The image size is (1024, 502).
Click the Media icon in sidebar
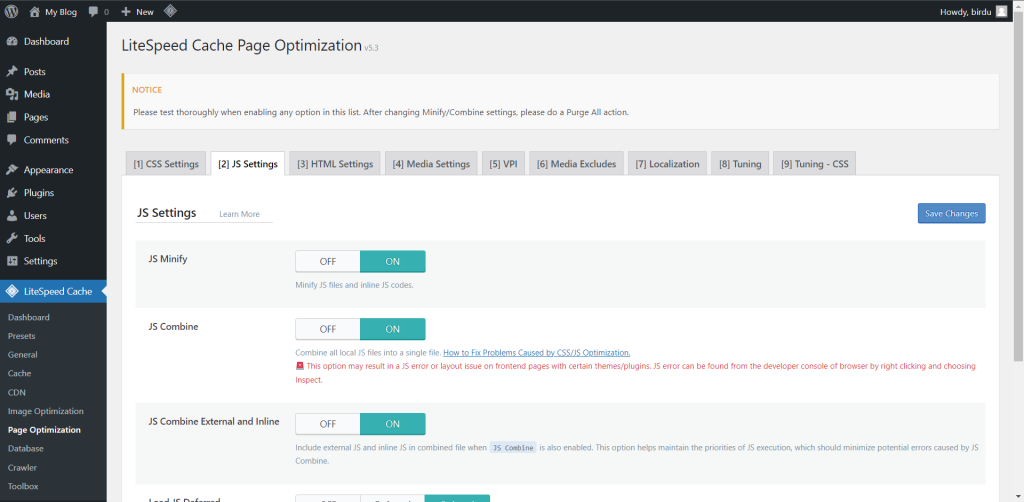12,94
